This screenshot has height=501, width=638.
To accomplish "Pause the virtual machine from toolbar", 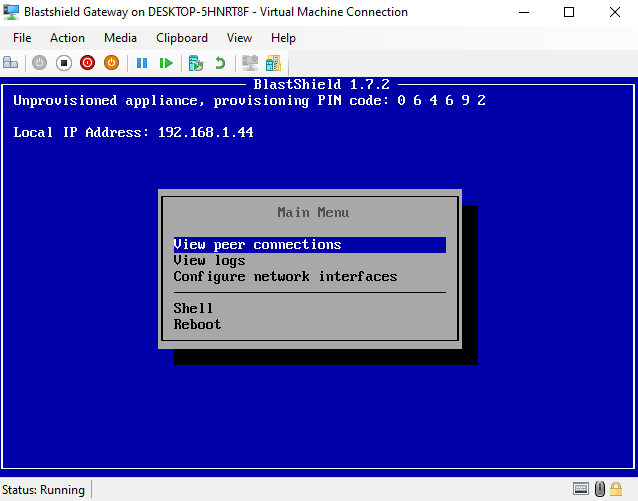I will [x=142, y=62].
